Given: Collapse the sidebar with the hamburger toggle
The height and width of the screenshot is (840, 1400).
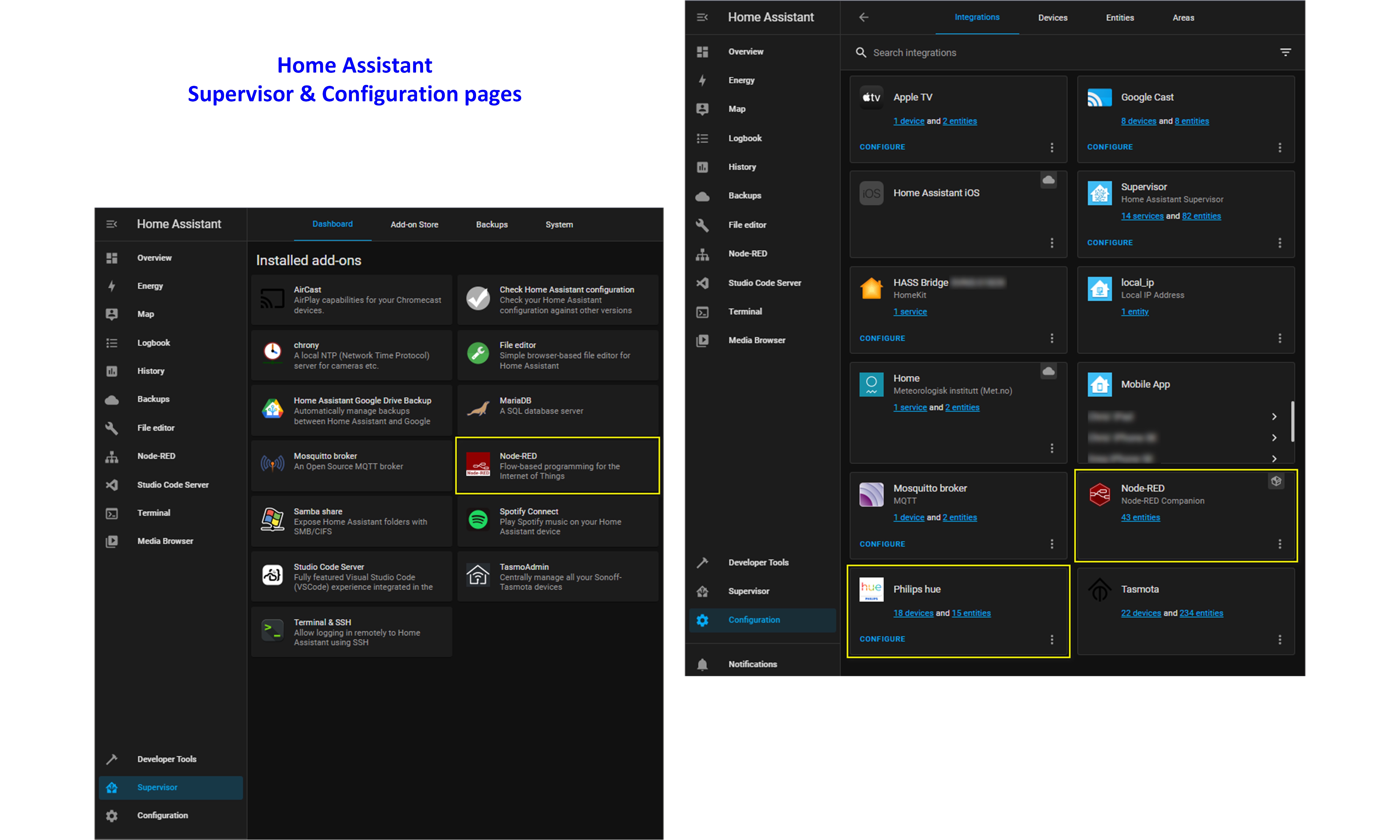Looking at the screenshot, I should pyautogui.click(x=702, y=17).
